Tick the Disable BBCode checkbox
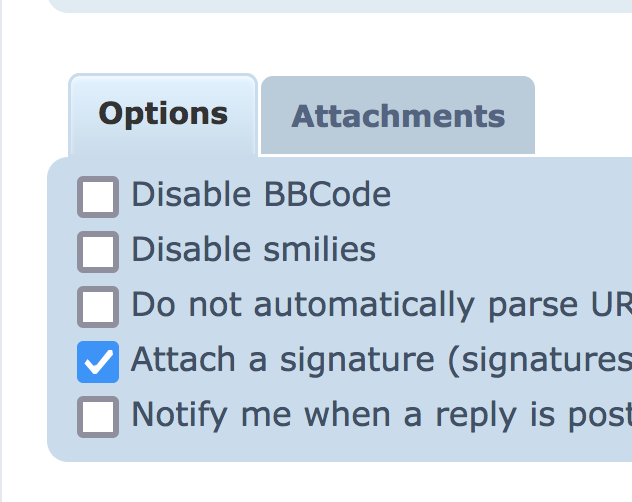This screenshot has width=632, height=502. (98, 197)
